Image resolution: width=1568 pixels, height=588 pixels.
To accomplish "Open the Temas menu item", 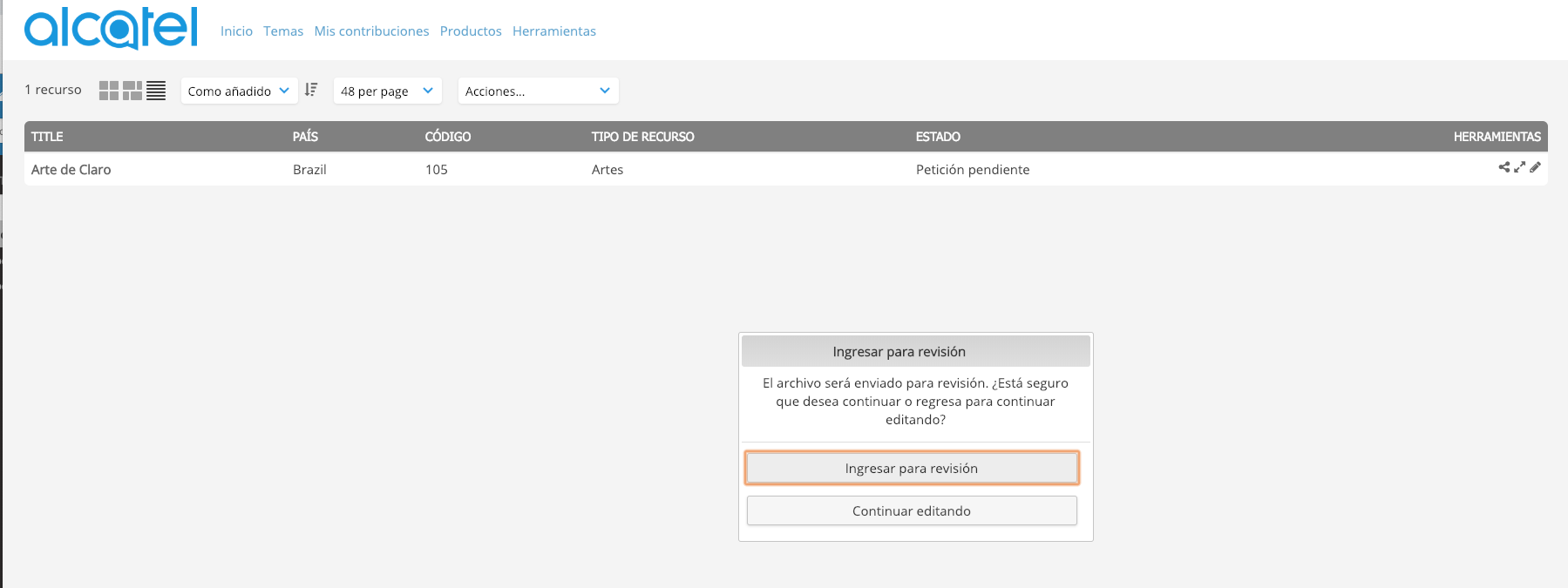I will coord(283,31).
